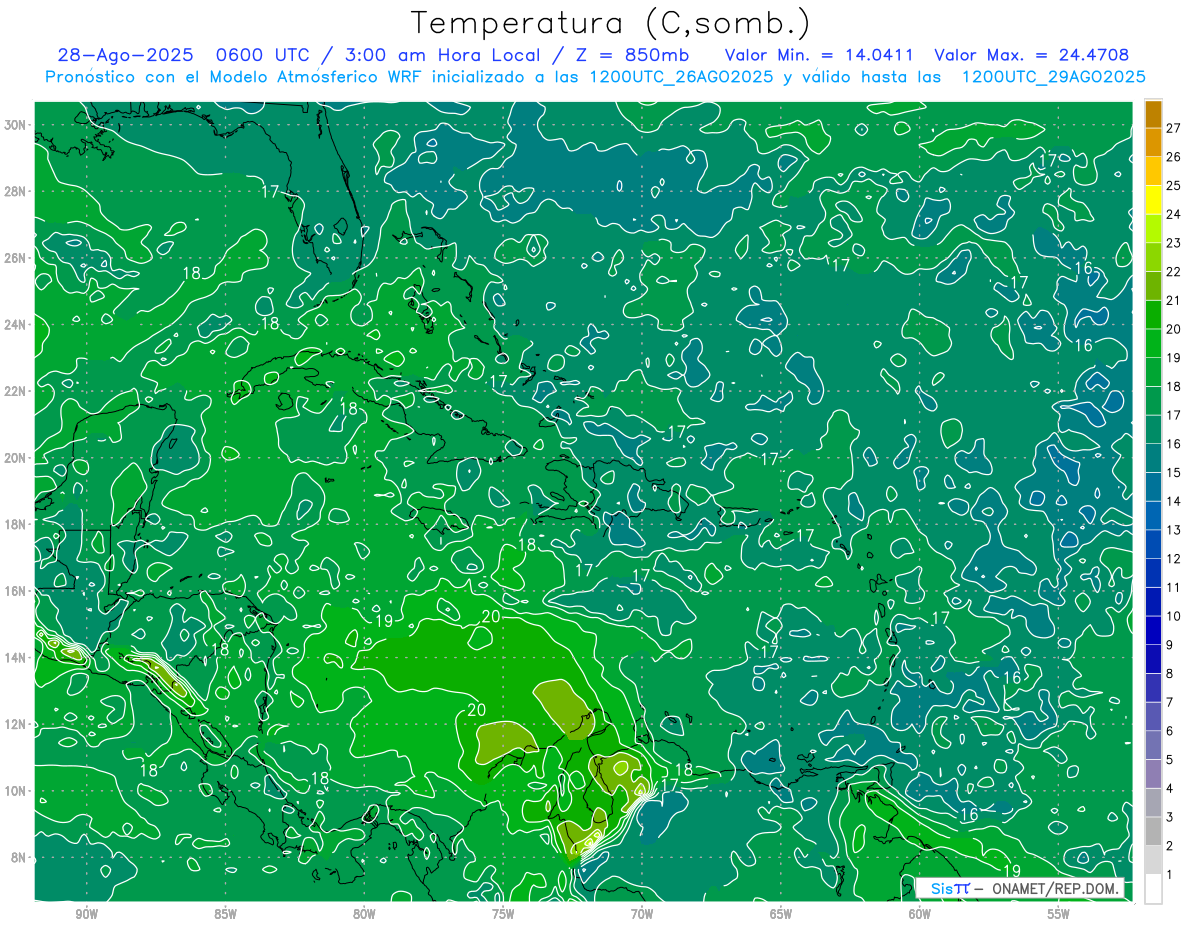1200x927 pixels.
Task: Click 'Valor Min. = 14.0411' value
Action: coord(819,55)
